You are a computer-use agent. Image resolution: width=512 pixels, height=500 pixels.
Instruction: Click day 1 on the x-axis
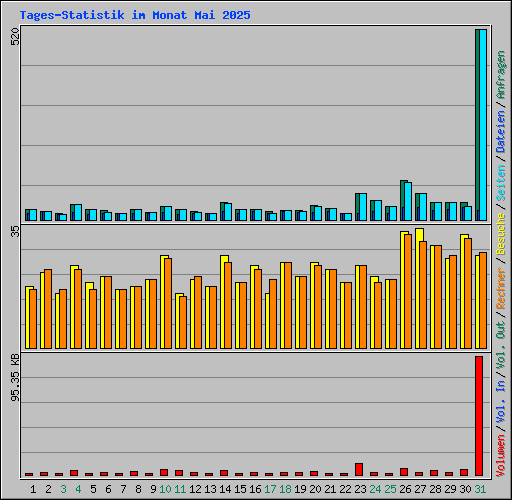(x=33, y=489)
